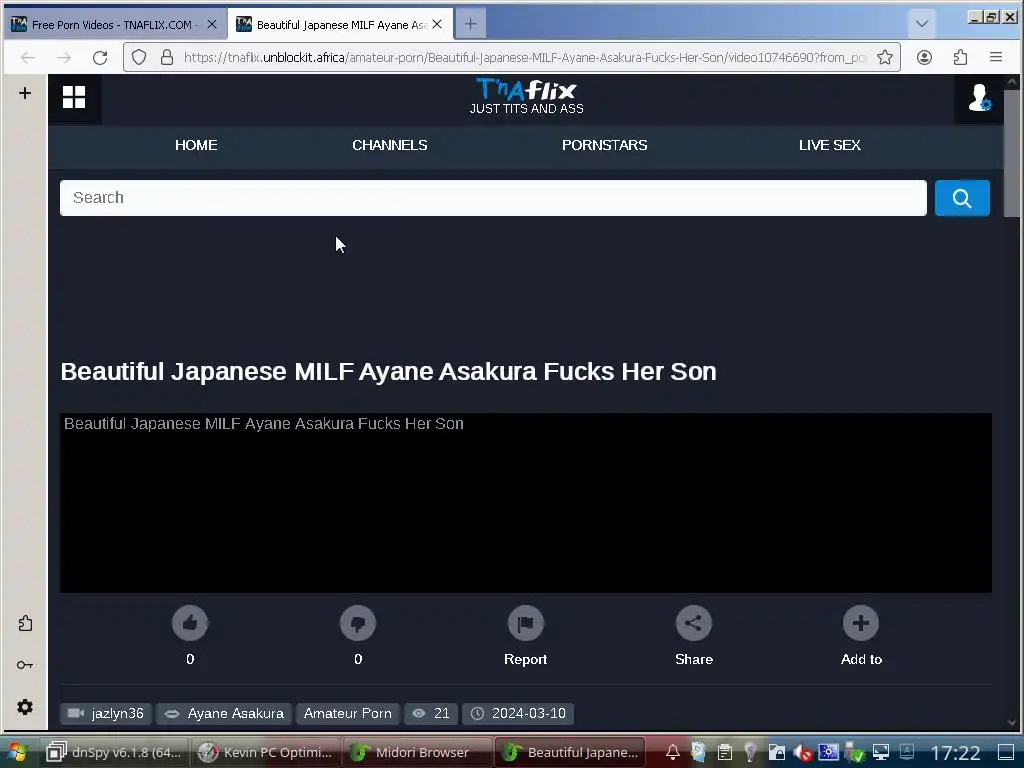Open the Ayane Asakura performer tag

click(x=224, y=713)
